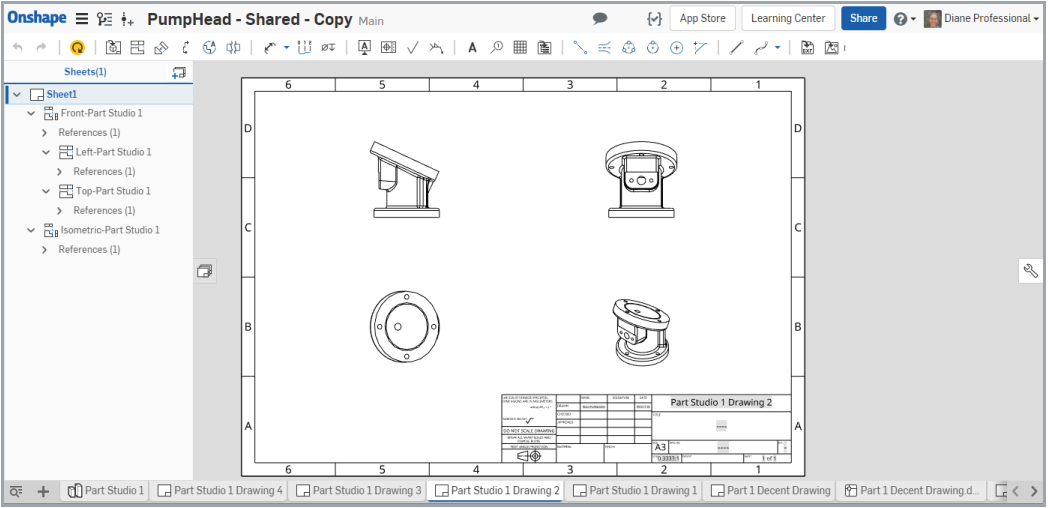Open the Insert table tool
This screenshot has height=508, width=1048.
click(x=520, y=47)
